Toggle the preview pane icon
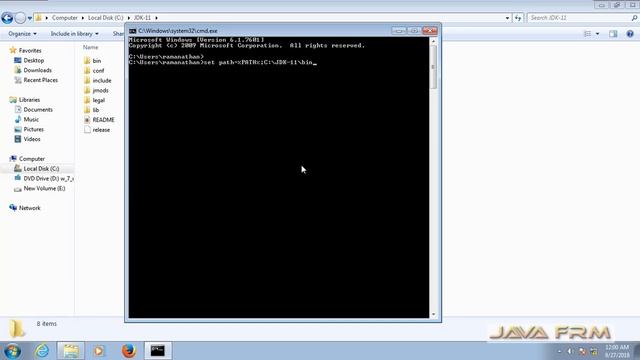This screenshot has width=640, height=360. click(x=613, y=34)
